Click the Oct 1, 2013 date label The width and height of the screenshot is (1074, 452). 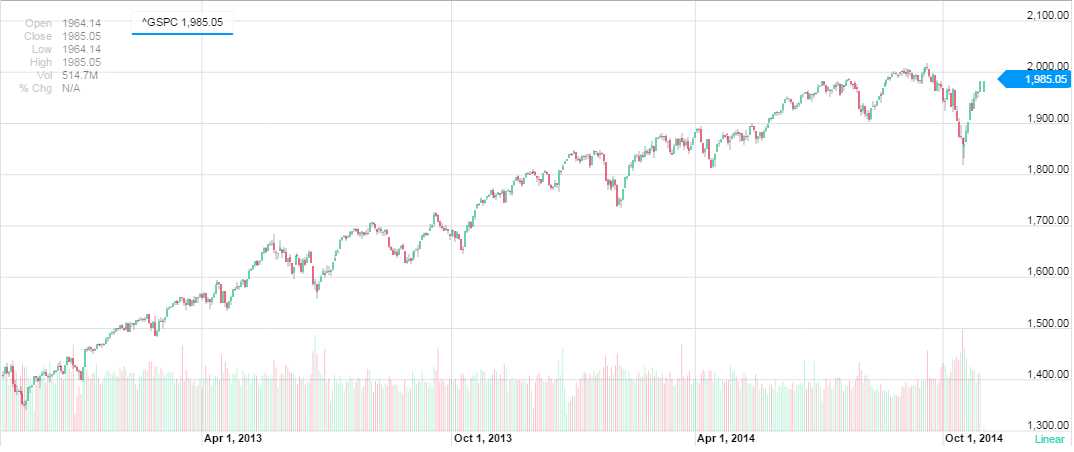point(483,438)
